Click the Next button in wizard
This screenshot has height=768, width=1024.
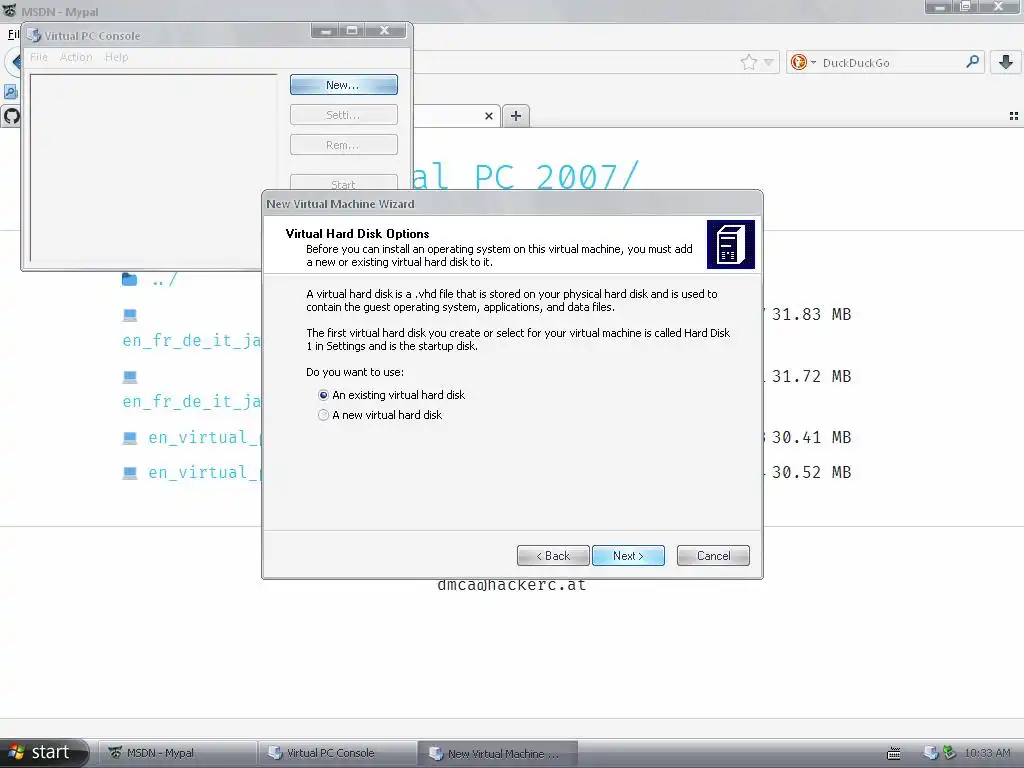click(x=628, y=556)
